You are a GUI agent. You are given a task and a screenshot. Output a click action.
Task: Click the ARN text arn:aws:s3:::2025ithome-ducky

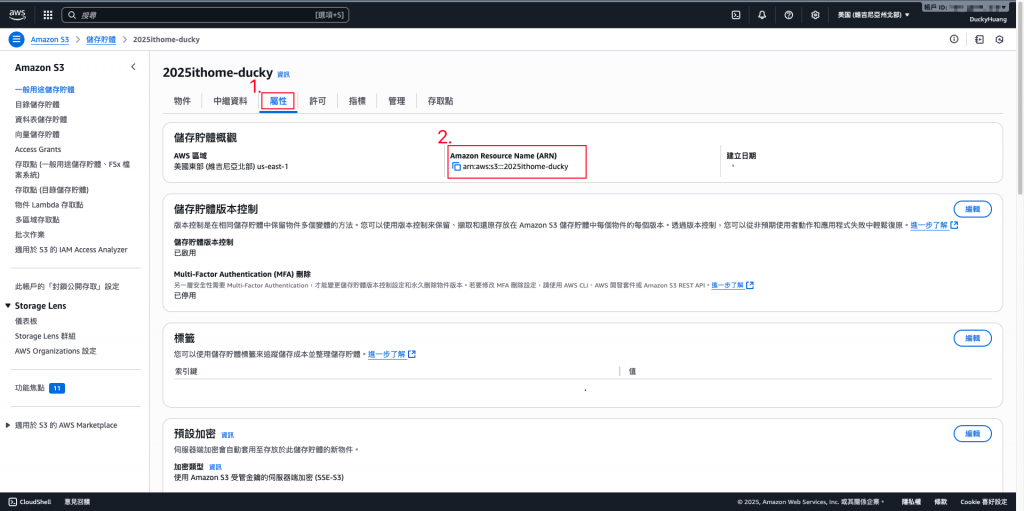(x=515, y=167)
